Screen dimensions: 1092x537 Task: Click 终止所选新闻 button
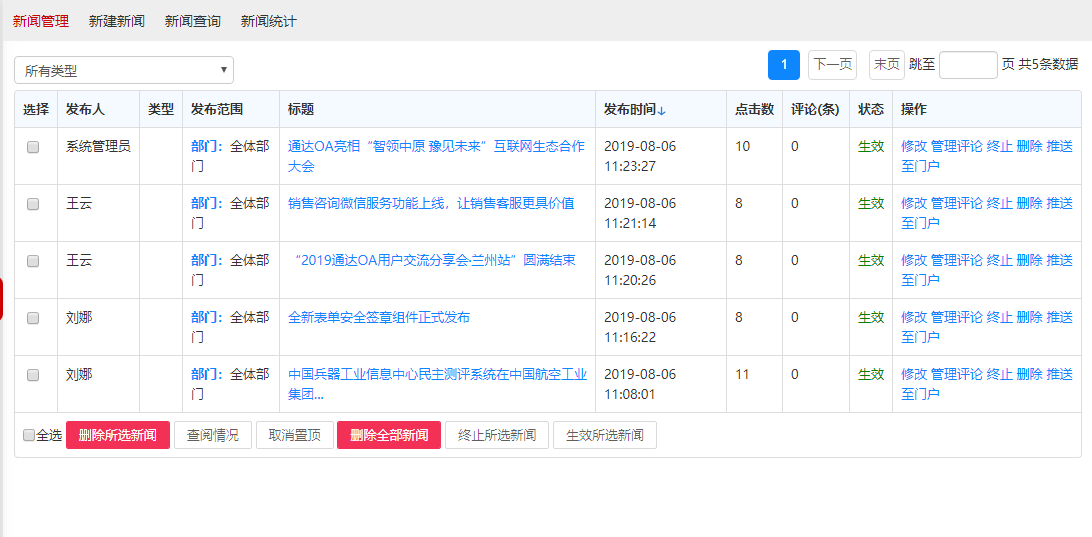click(497, 435)
